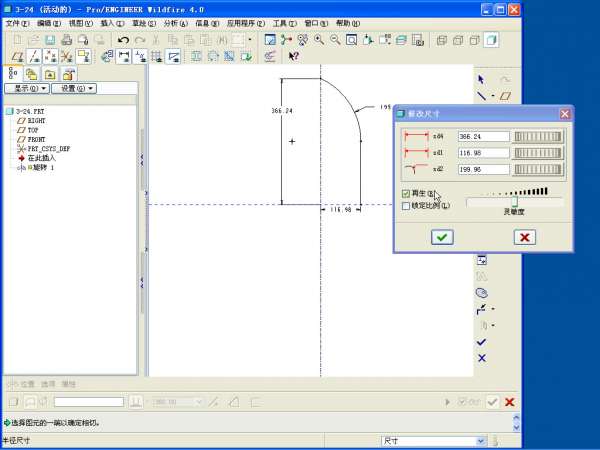This screenshot has width=600, height=450.
Task: Click the Zoom Out magnifier icon
Action: (x=335, y=40)
